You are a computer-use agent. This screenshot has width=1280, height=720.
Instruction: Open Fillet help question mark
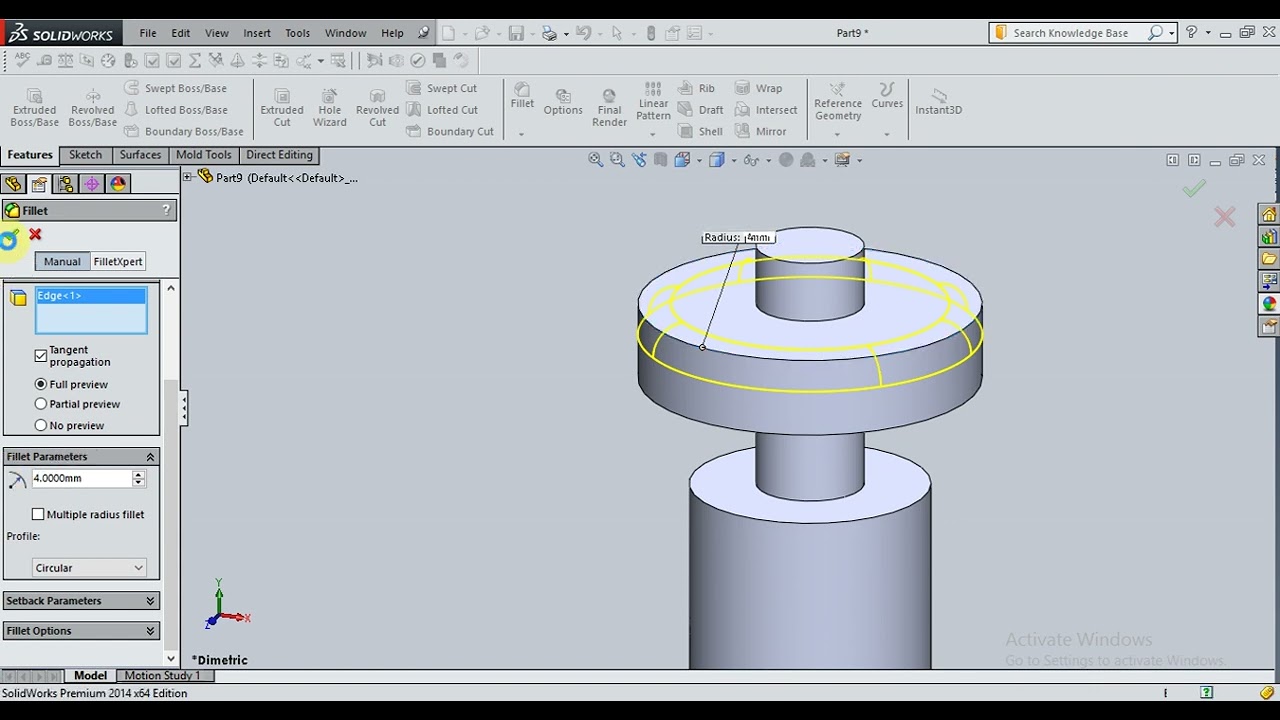click(x=166, y=210)
